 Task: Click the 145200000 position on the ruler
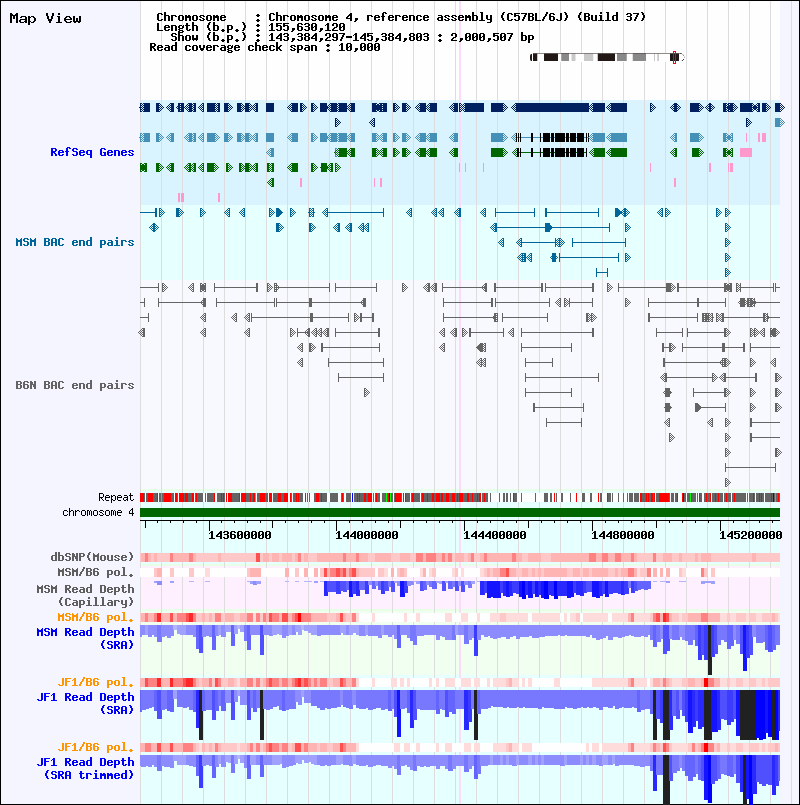tap(750, 535)
